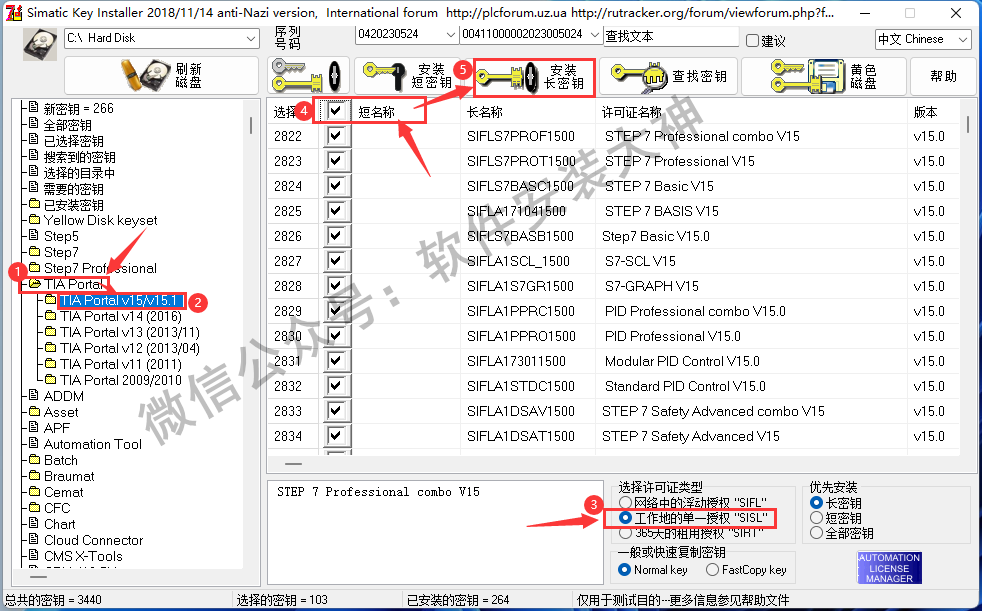Click the unlabeled yellow keys button beside 刷新磁盘

tap(308, 76)
